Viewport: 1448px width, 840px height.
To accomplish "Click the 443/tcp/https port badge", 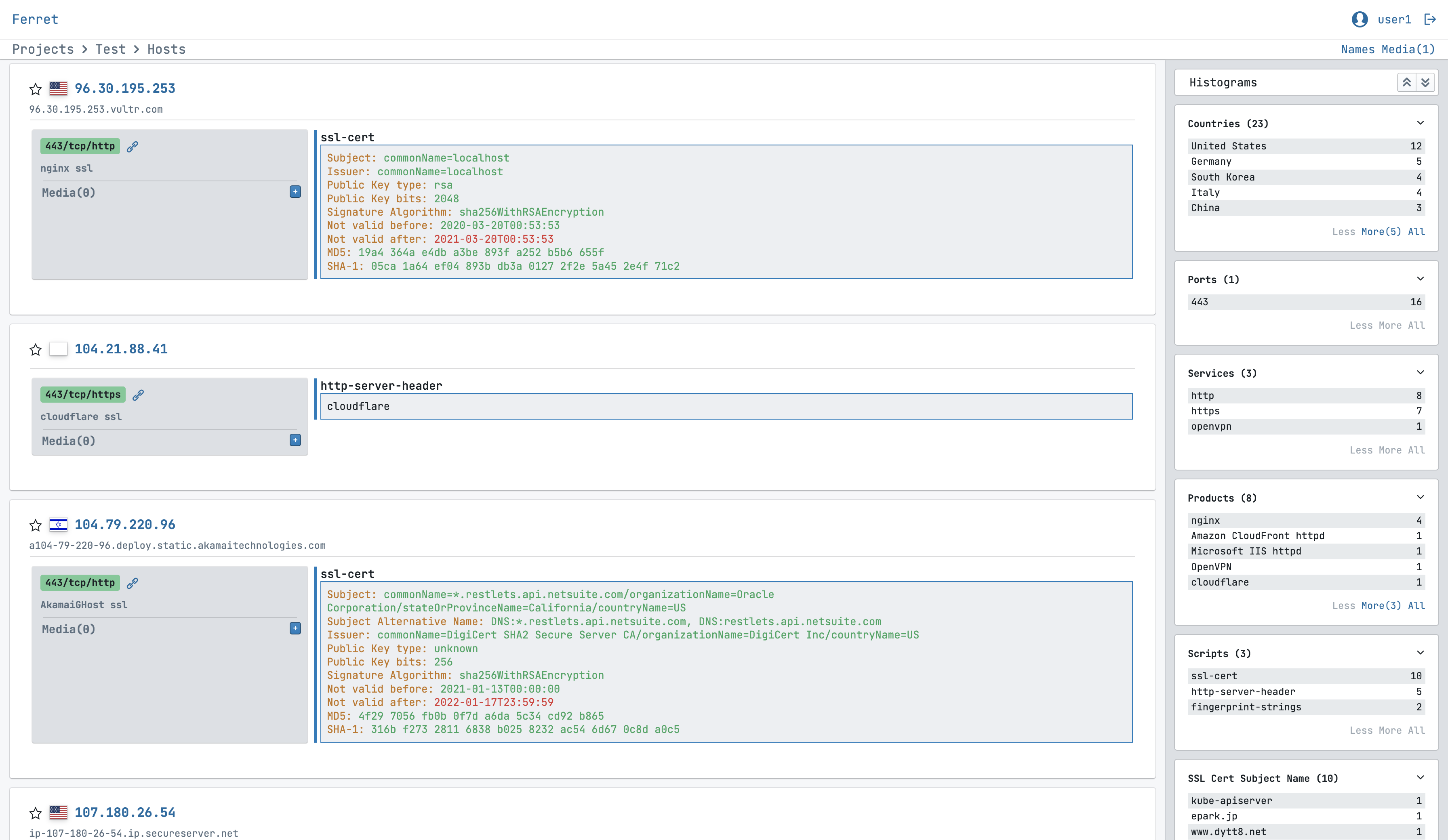I will point(83,394).
